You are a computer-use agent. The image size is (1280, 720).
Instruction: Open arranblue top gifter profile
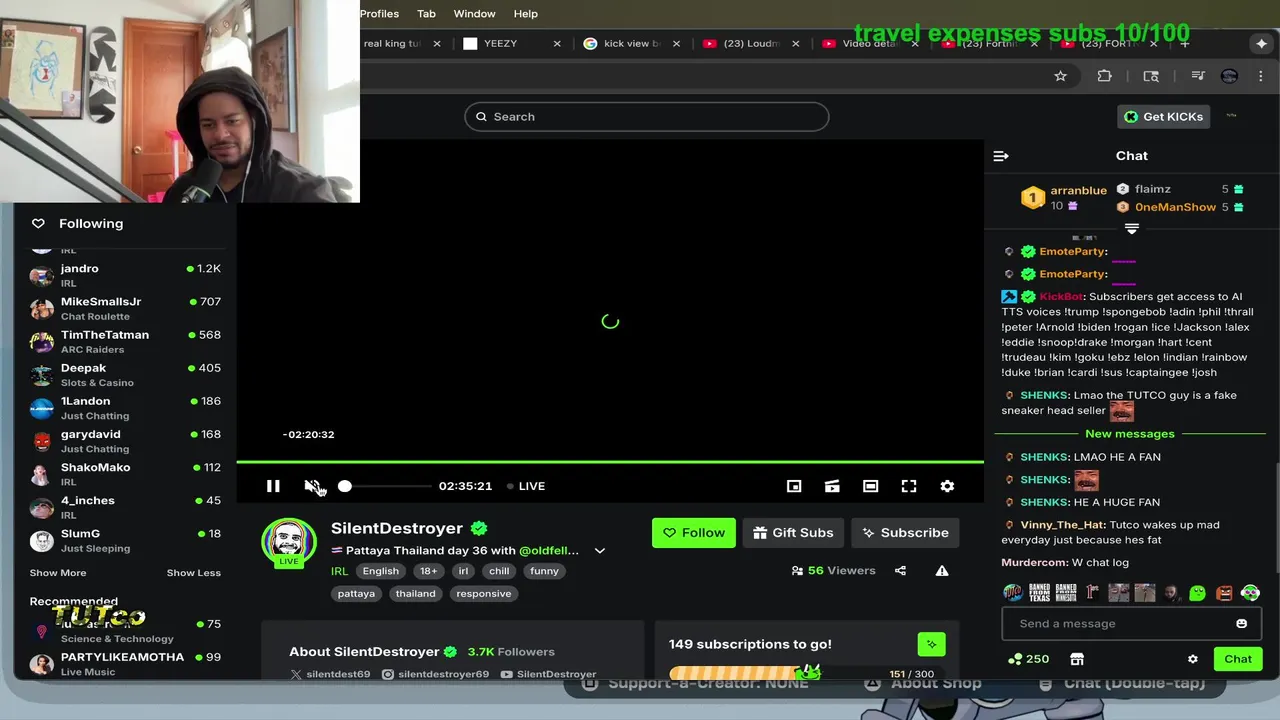pyautogui.click(x=1078, y=190)
